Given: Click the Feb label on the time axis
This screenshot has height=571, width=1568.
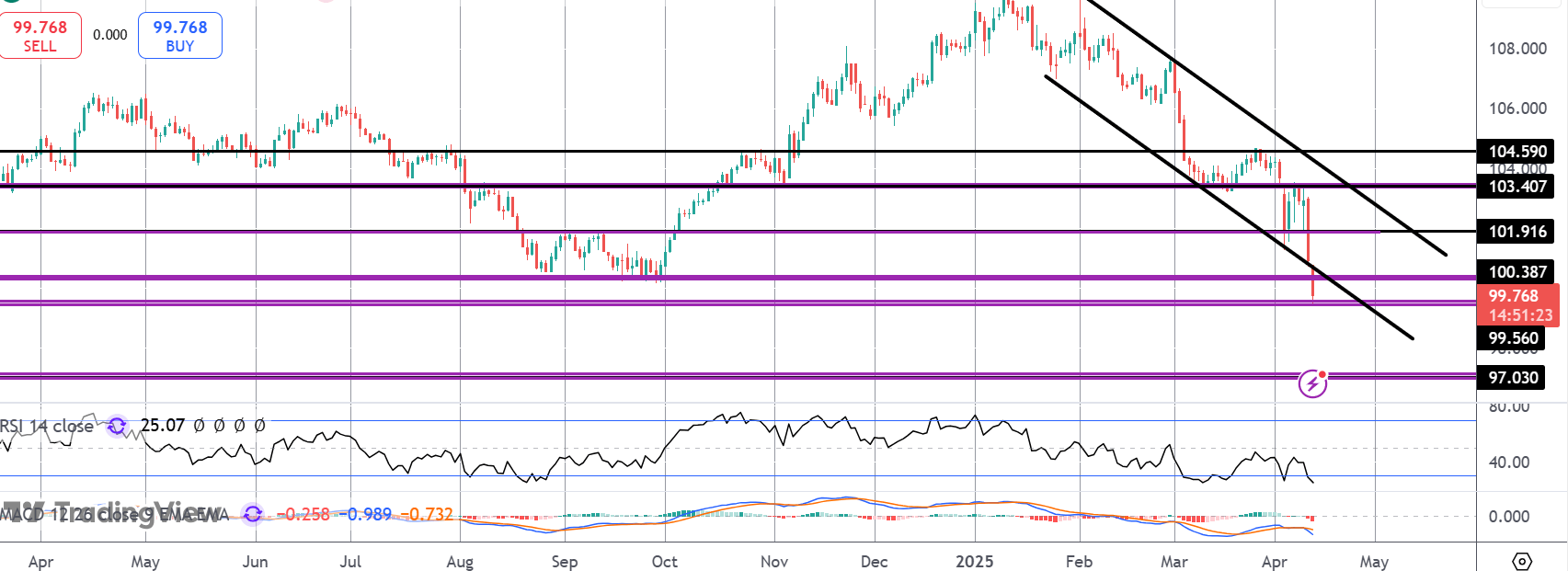Looking at the screenshot, I should pos(1079,562).
